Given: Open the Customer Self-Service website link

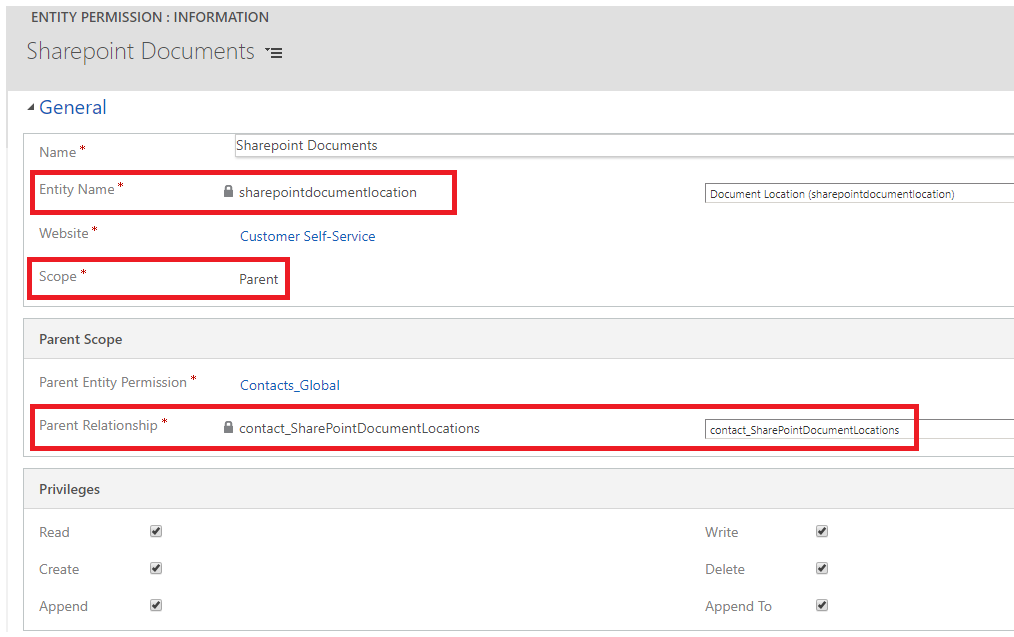Looking at the screenshot, I should point(308,236).
